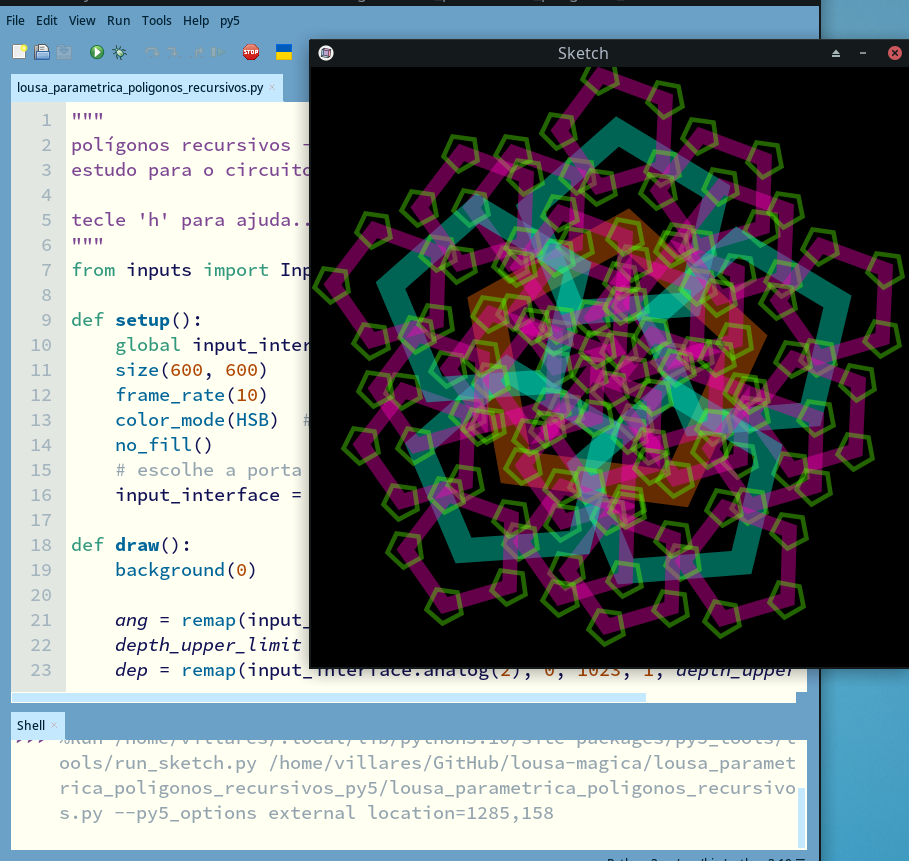Image resolution: width=909 pixels, height=861 pixels.
Task: Stop the running sketch
Action: (250, 51)
